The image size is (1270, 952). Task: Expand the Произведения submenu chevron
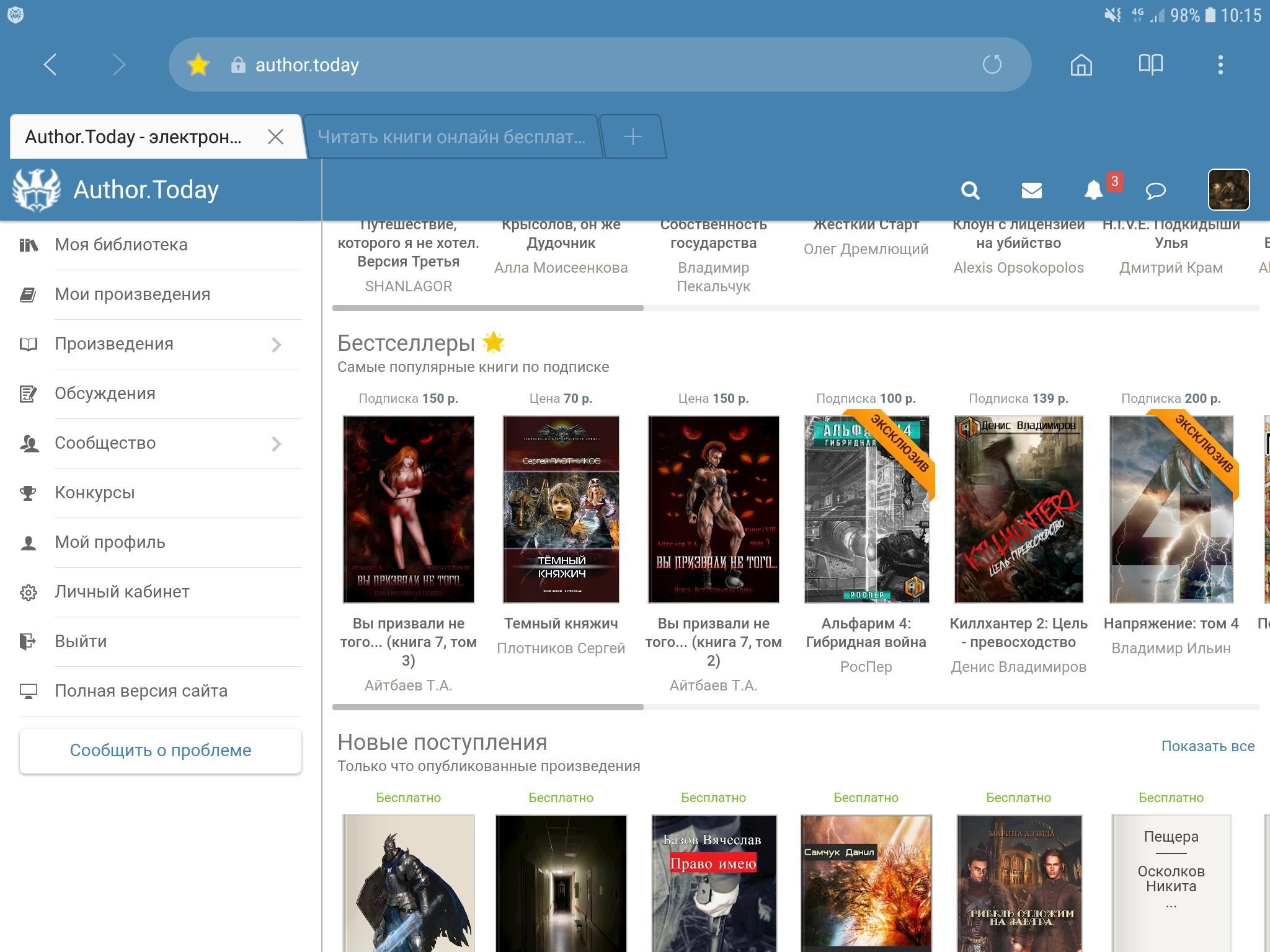277,345
